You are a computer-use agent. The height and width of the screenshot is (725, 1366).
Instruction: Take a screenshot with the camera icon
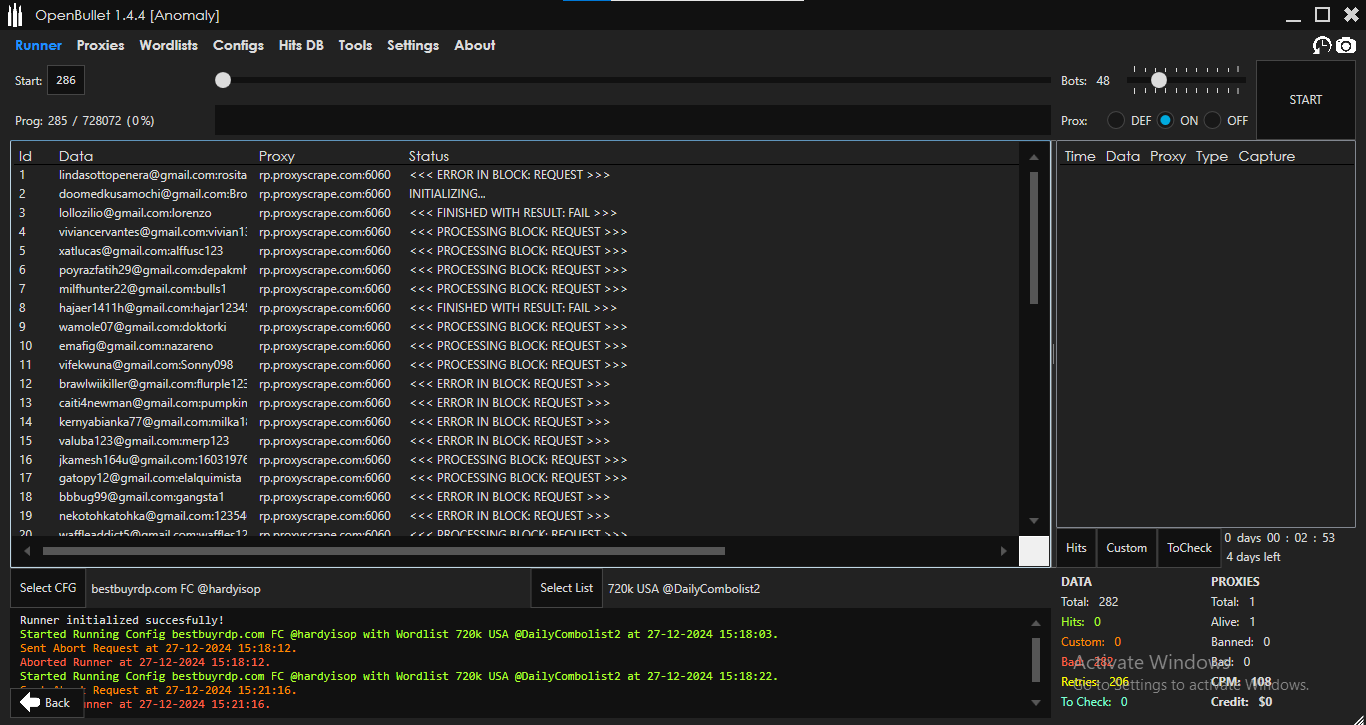[1346, 45]
